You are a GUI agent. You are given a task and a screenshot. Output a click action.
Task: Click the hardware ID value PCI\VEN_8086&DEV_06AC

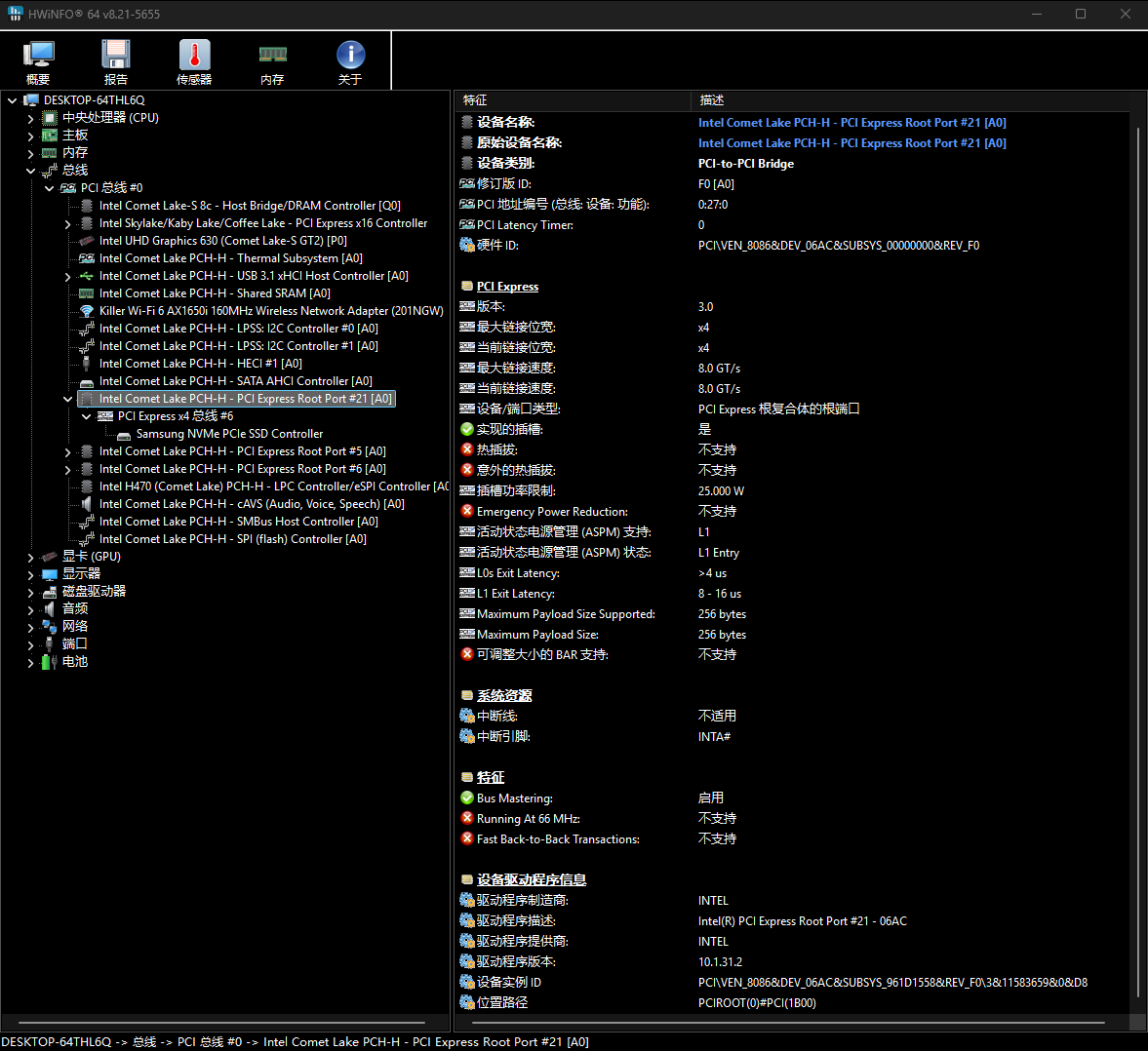(x=838, y=246)
